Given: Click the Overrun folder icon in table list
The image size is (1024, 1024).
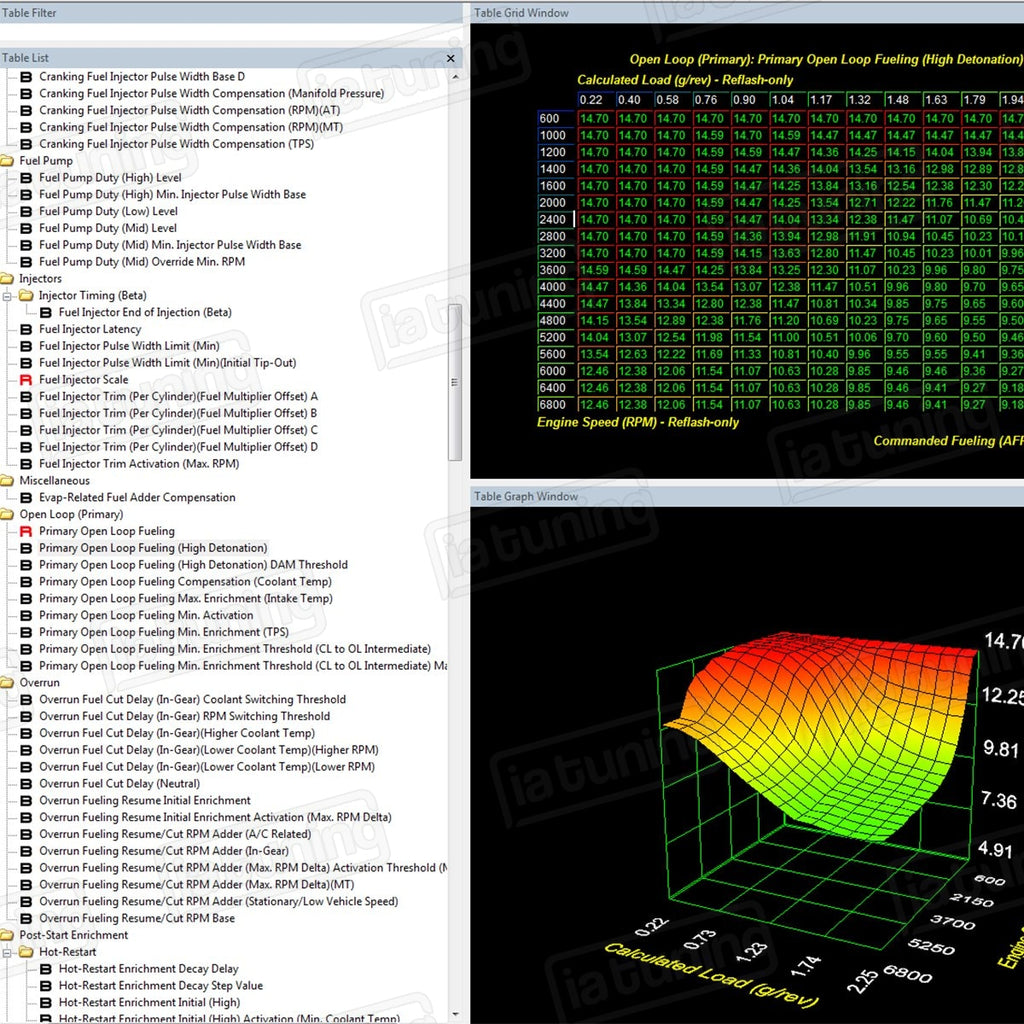Looking at the screenshot, I should [x=8, y=683].
